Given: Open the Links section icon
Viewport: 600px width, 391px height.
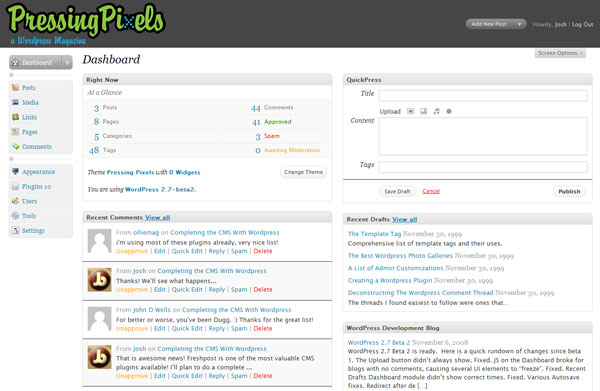Looking at the screenshot, I should click(15, 117).
